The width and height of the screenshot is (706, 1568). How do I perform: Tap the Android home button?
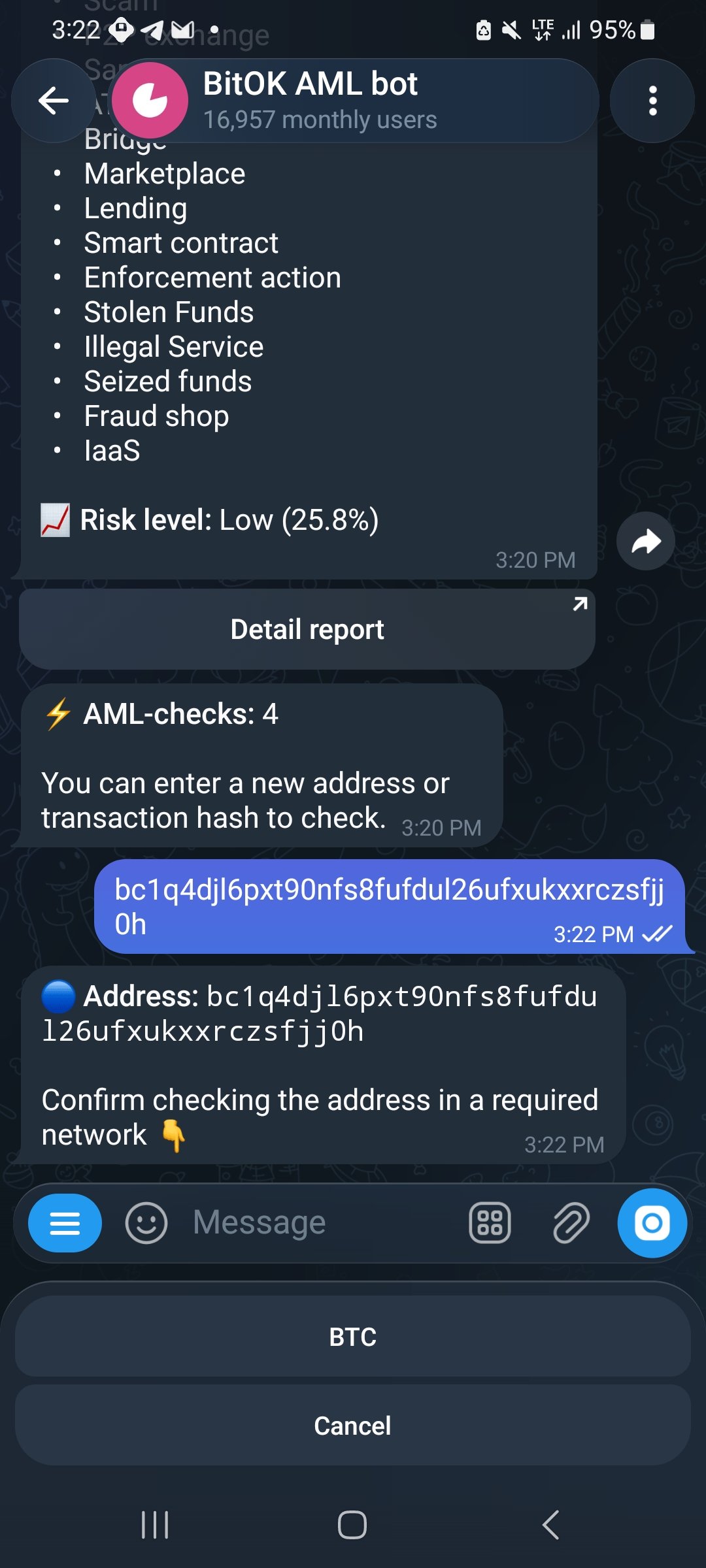coord(352,1525)
